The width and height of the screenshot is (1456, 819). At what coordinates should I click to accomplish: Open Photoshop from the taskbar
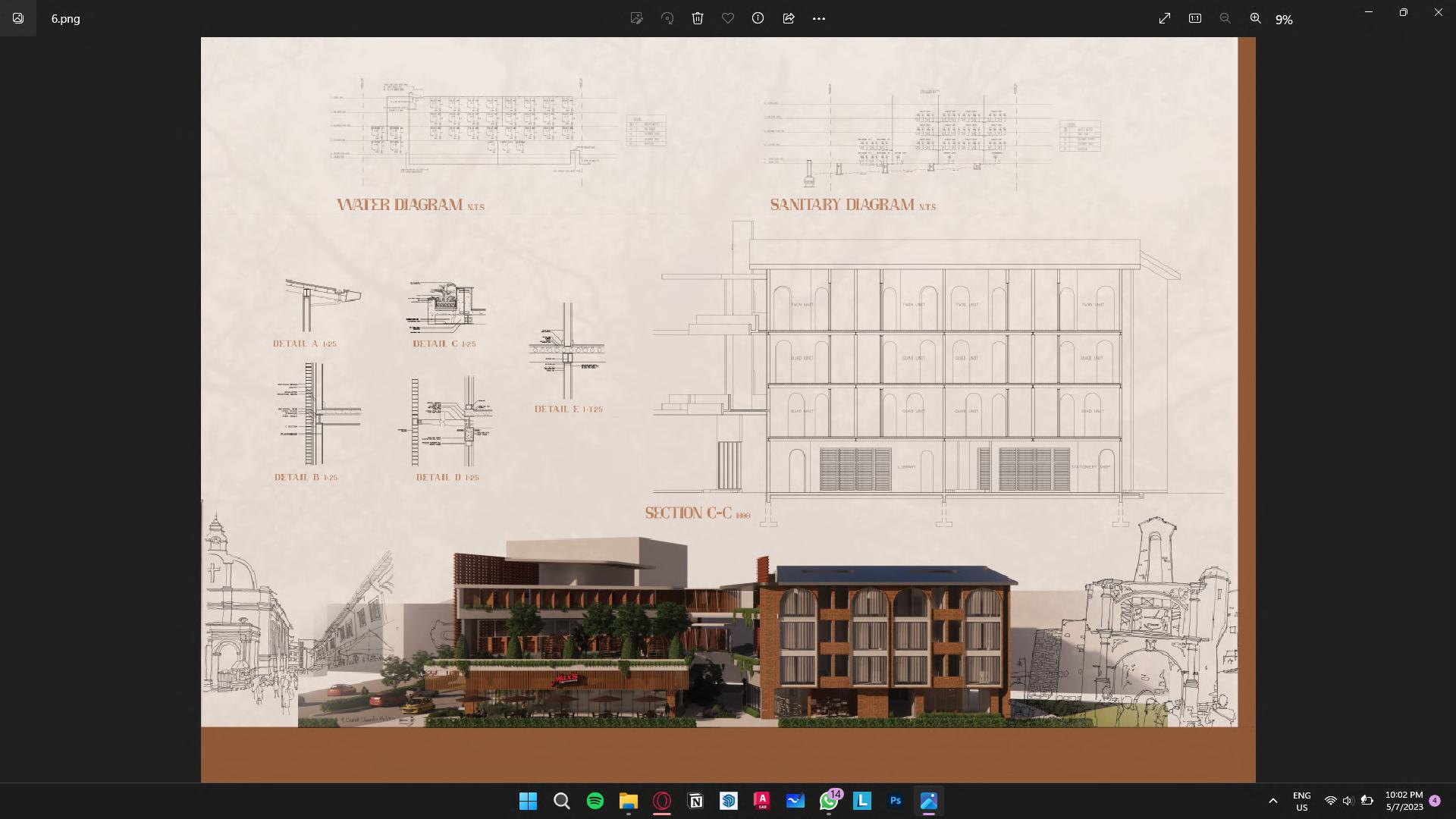pyautogui.click(x=896, y=801)
